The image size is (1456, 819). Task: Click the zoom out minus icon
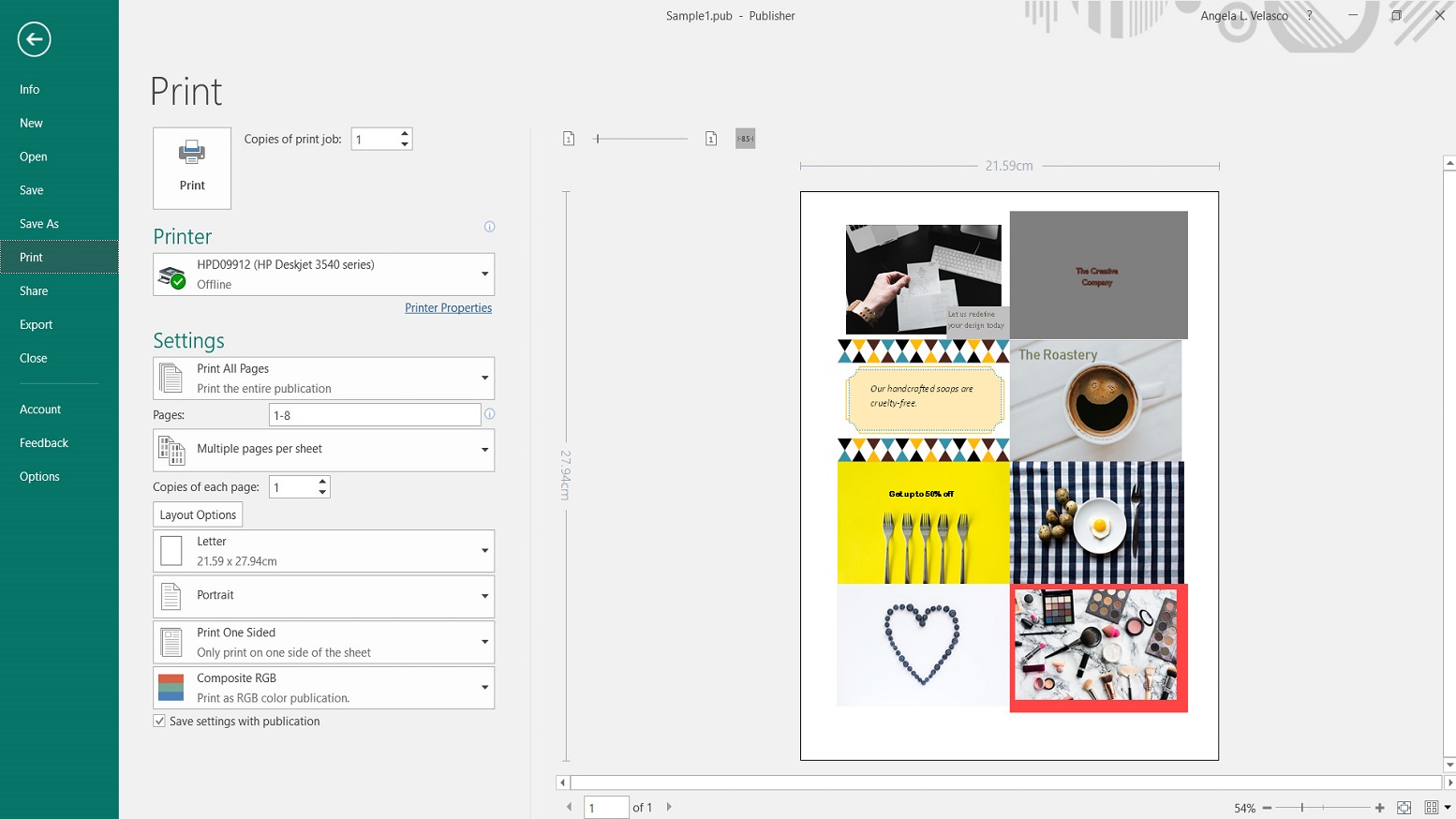click(1267, 808)
